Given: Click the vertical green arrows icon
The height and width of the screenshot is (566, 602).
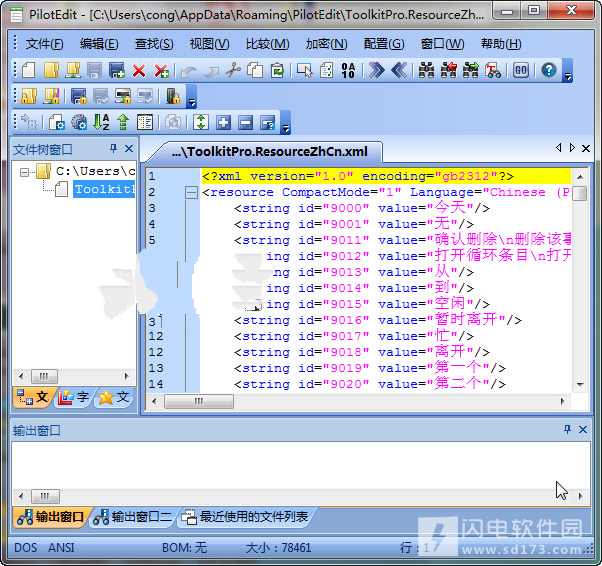Looking at the screenshot, I should (201, 122).
